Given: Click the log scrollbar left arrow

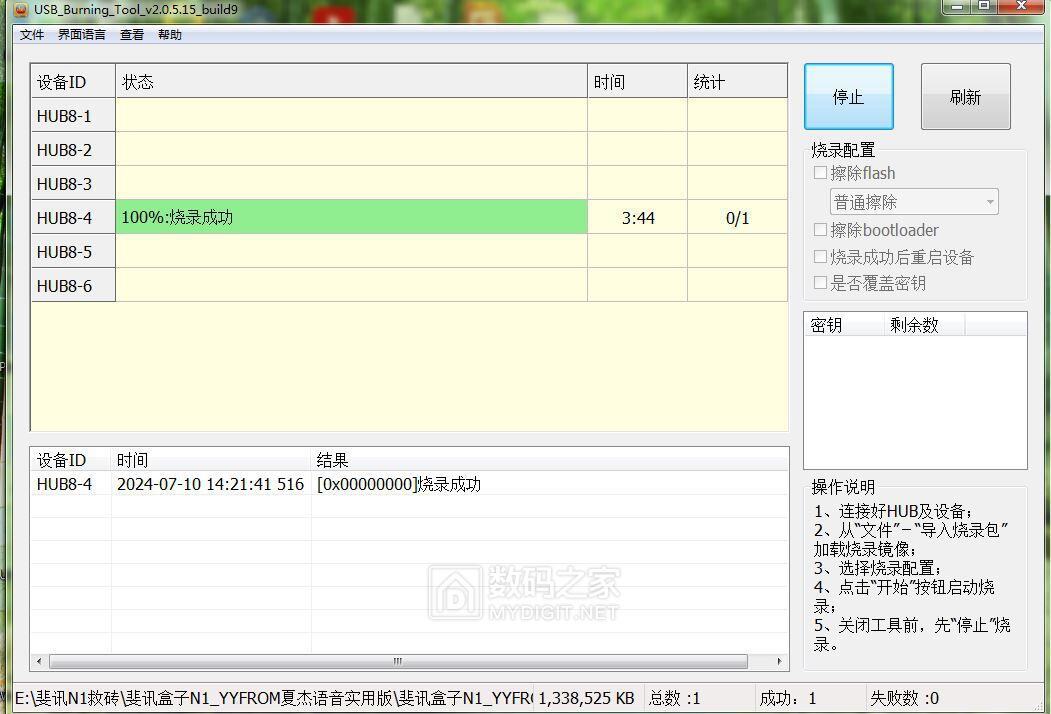Looking at the screenshot, I should tap(39, 661).
